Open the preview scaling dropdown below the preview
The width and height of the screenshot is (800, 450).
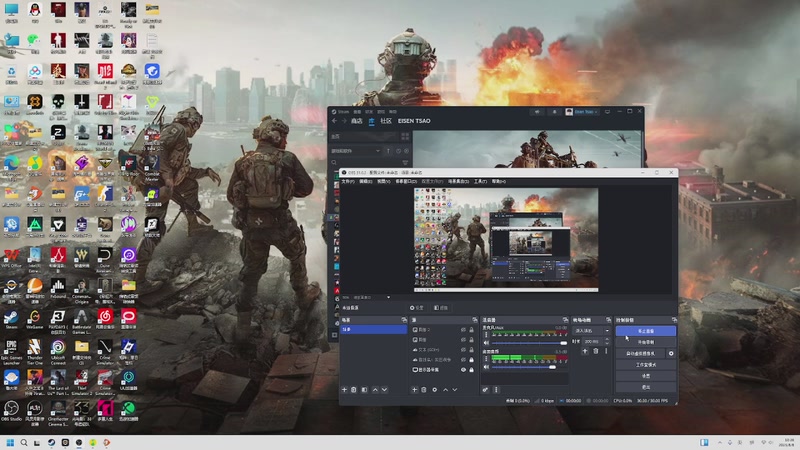coord(373,297)
